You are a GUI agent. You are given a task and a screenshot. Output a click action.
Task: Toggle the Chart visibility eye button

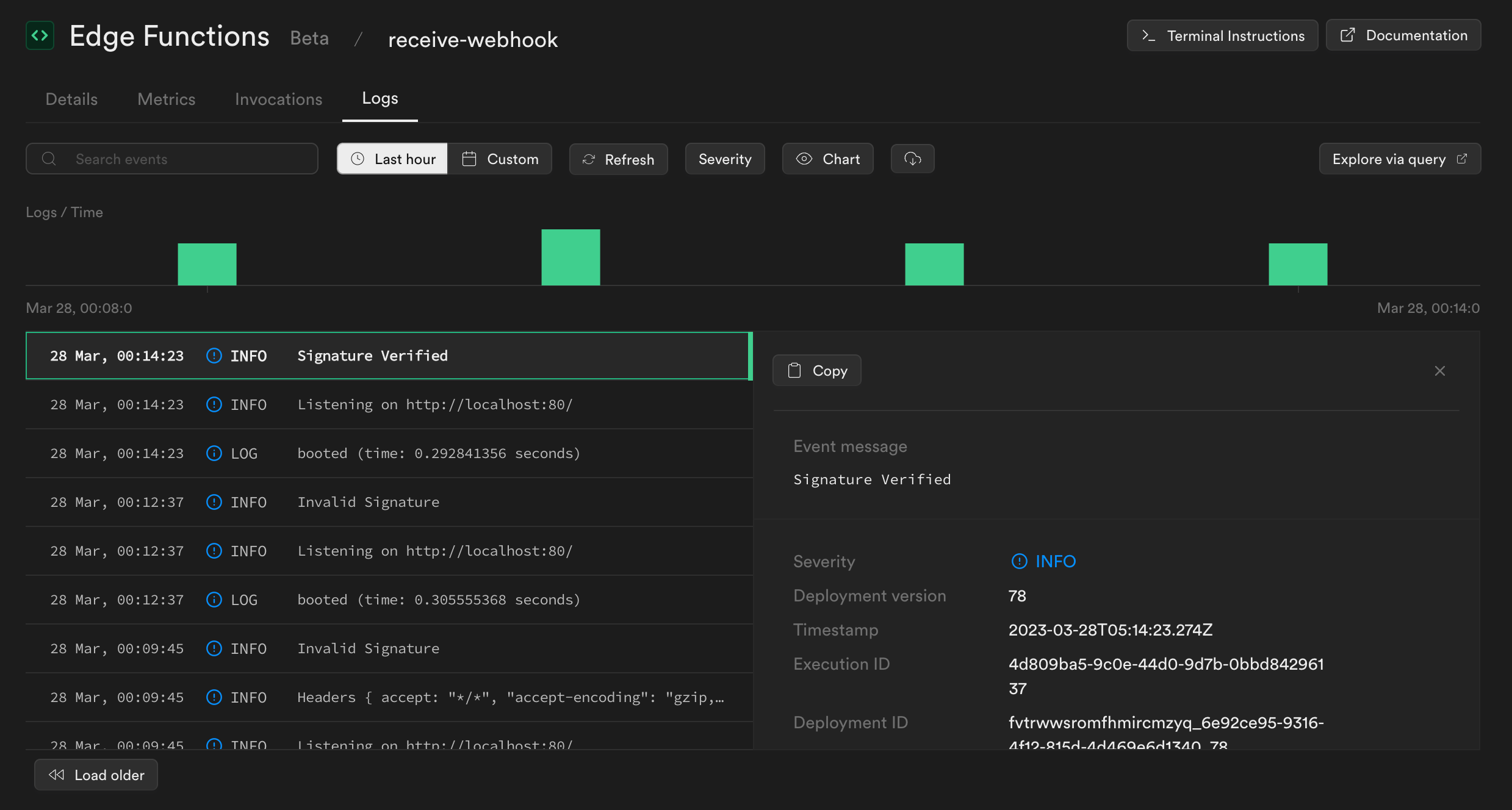click(x=827, y=159)
